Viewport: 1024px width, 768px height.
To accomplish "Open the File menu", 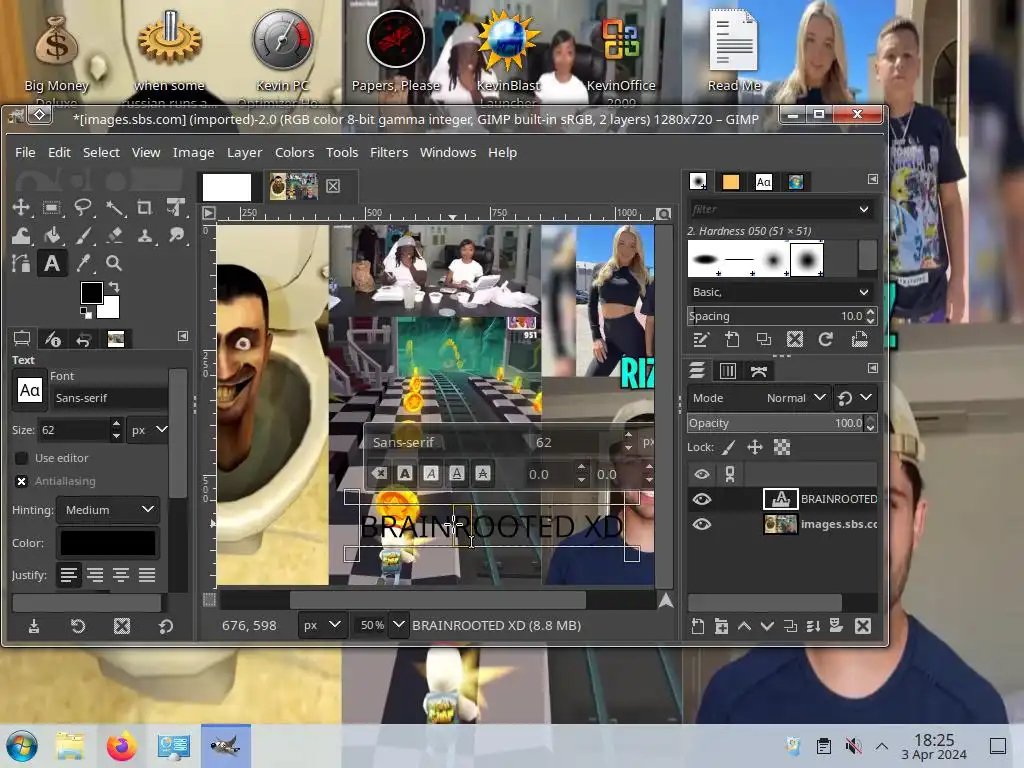I will (25, 152).
